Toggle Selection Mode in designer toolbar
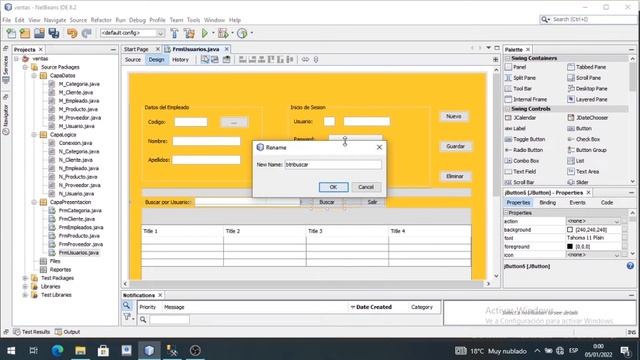 coord(205,60)
